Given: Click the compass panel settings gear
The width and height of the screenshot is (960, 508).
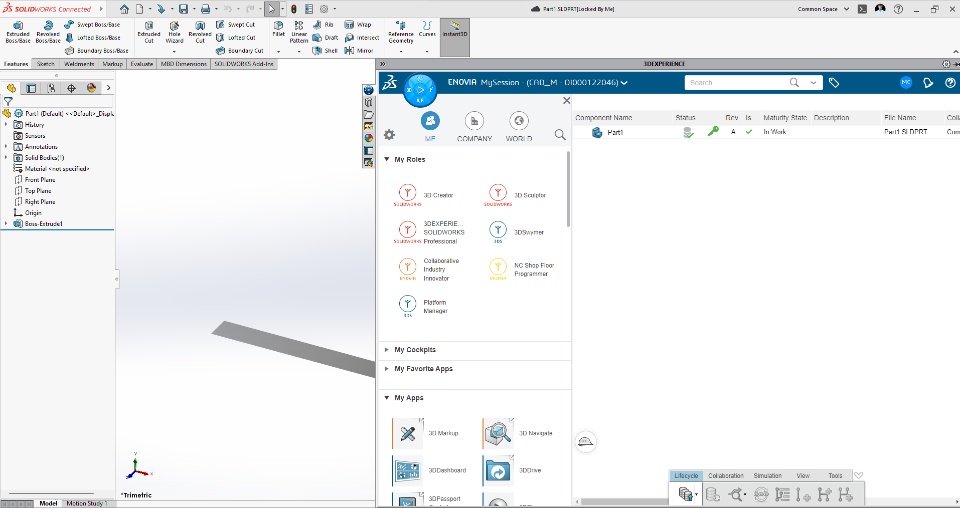Looking at the screenshot, I should [389, 135].
